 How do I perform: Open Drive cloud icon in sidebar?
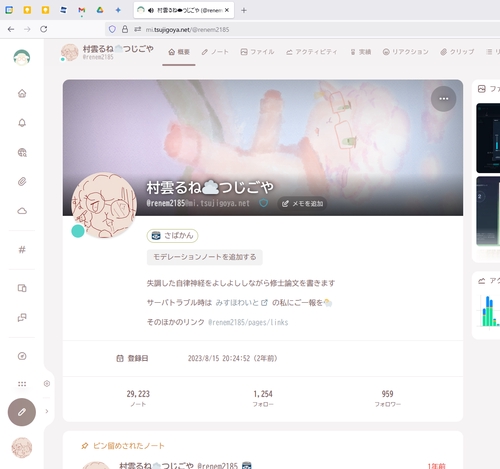(22, 211)
